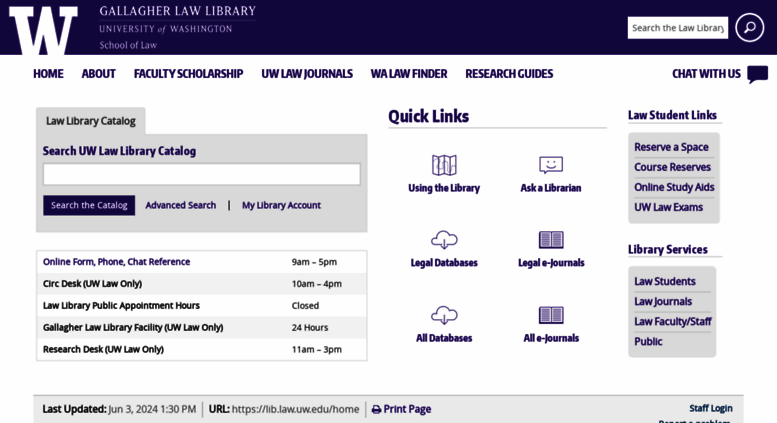This screenshot has width=777, height=423.
Task: Open Reserve a Space link
Action: point(671,147)
